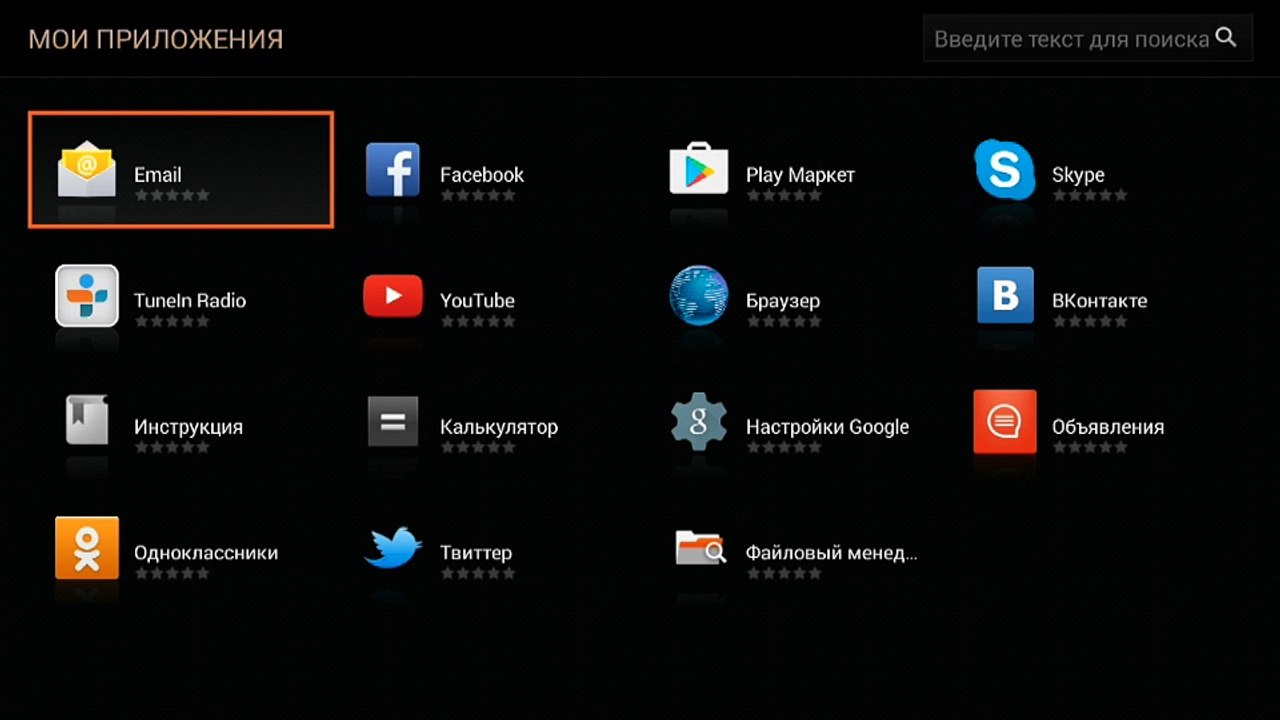Click the Настройки Google label

[x=827, y=427]
